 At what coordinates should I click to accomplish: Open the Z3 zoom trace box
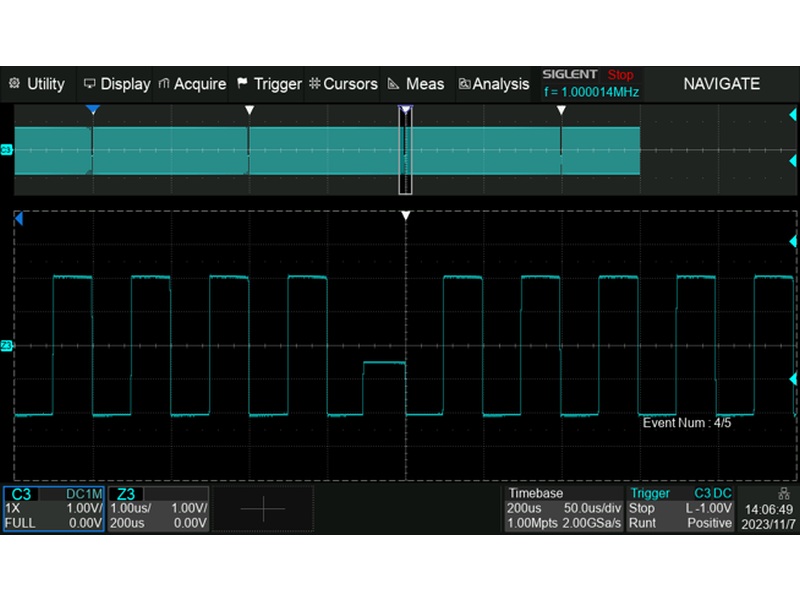tap(158, 509)
